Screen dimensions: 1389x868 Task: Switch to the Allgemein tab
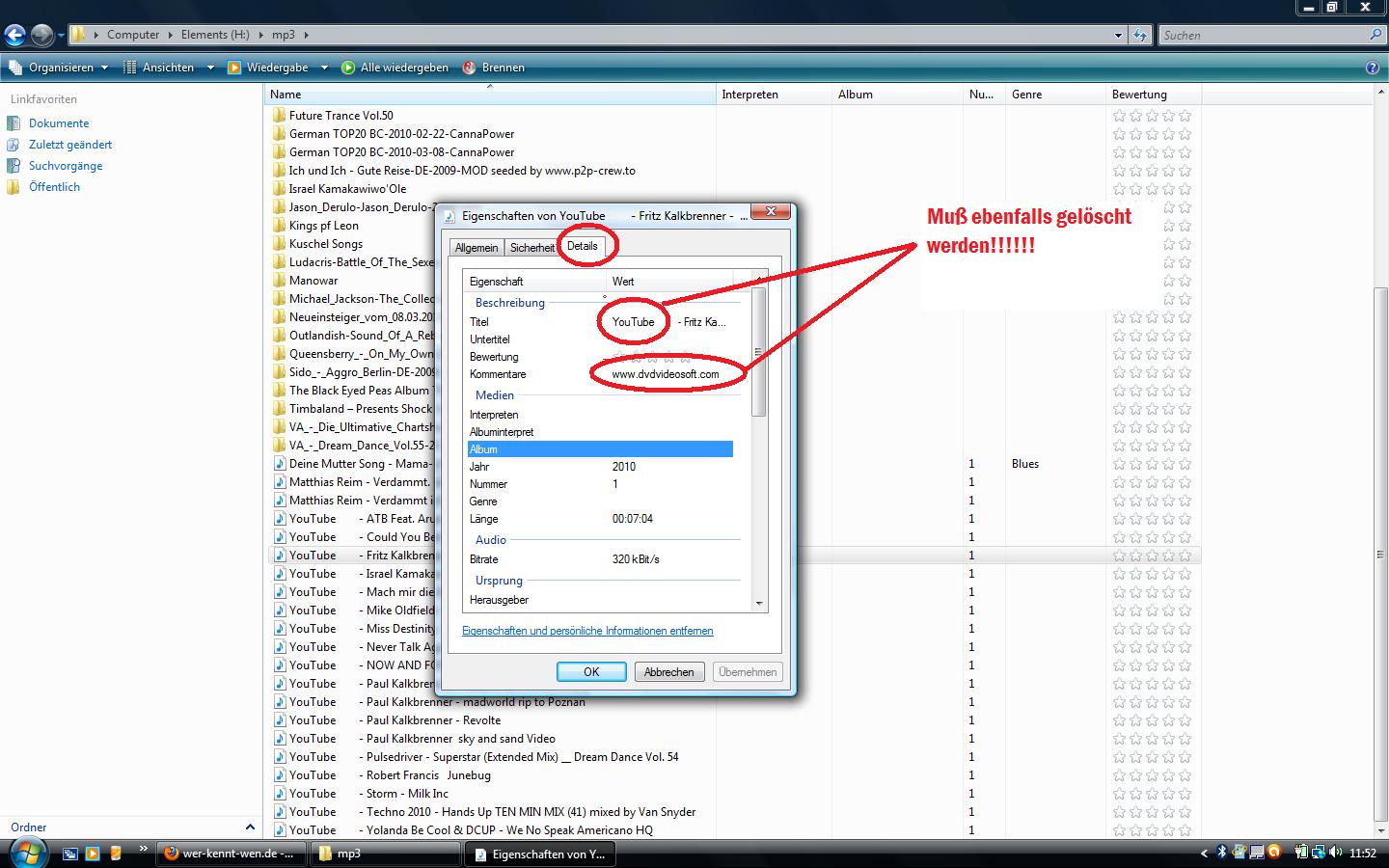tap(477, 248)
